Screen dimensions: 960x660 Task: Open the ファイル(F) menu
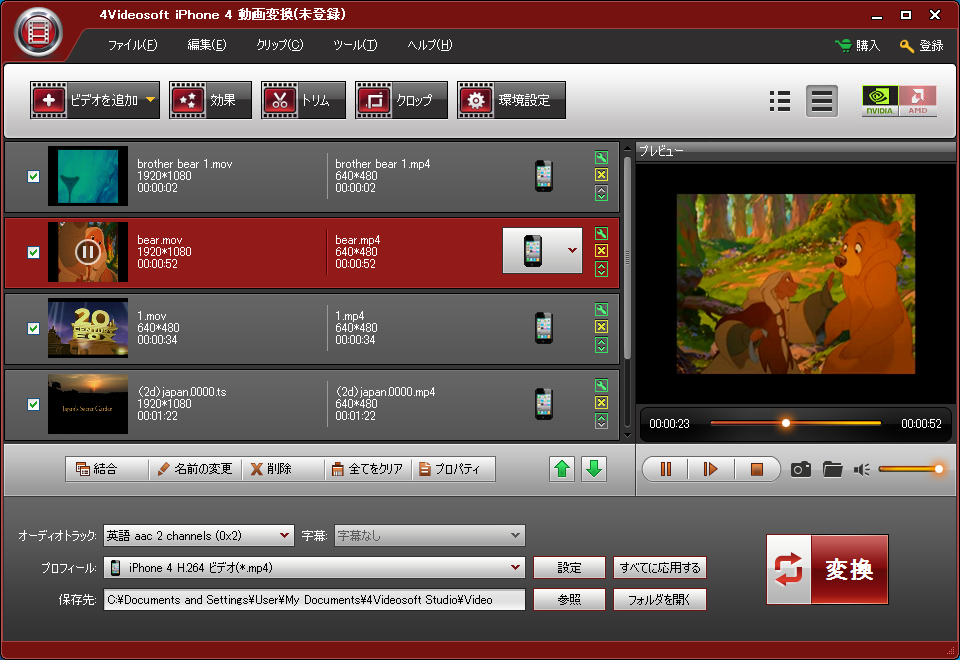(132, 45)
